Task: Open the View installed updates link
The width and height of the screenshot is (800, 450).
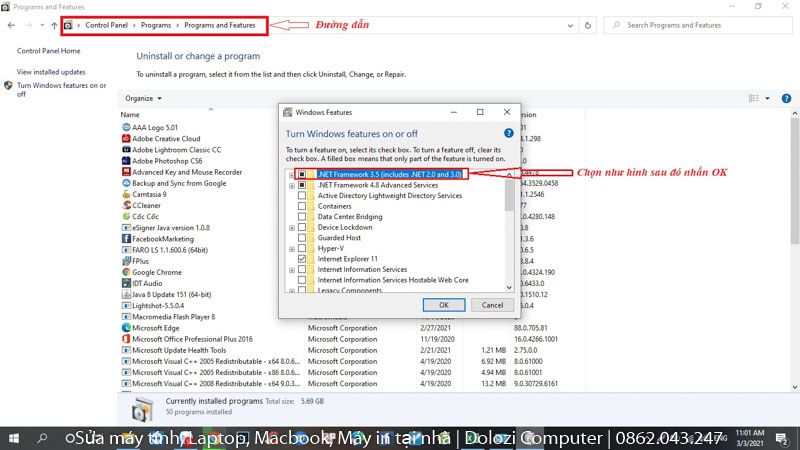Action: pyautogui.click(x=51, y=72)
